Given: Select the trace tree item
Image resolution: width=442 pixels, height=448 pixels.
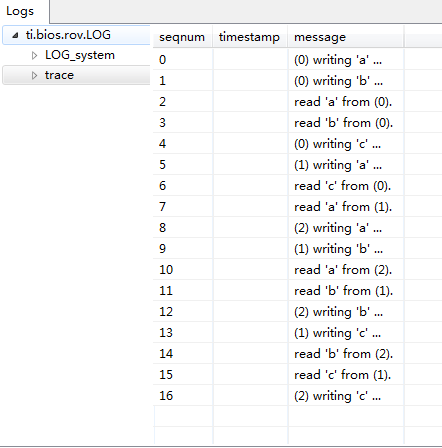Looking at the screenshot, I should pos(59,75).
